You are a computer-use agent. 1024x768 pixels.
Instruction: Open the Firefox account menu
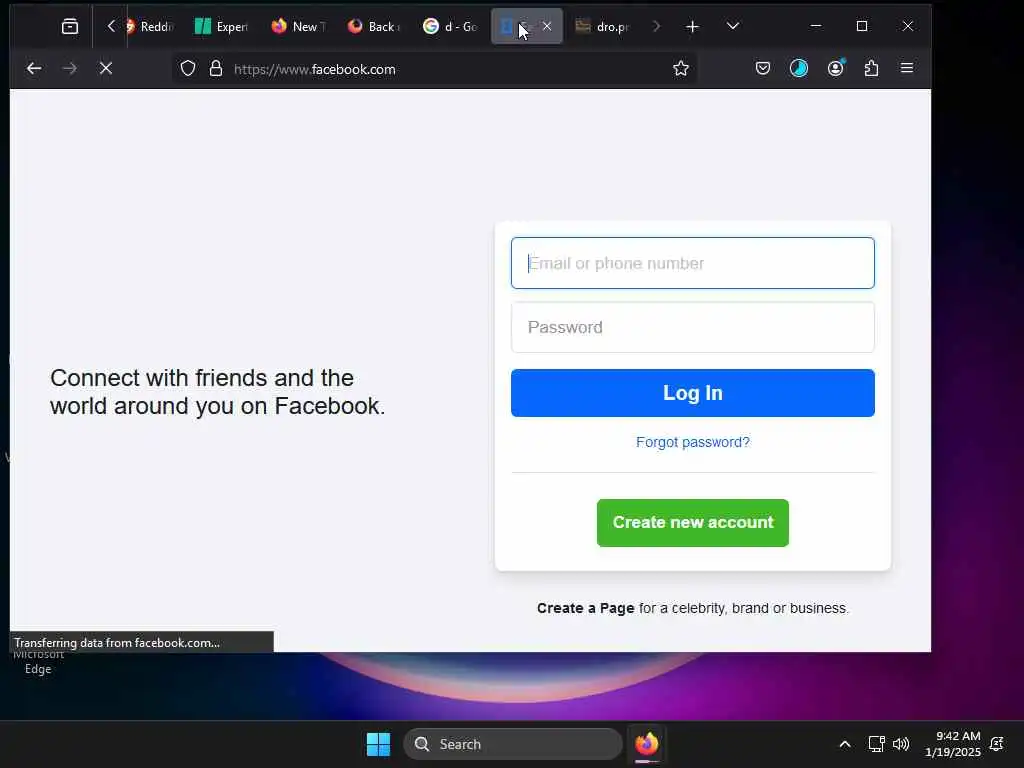click(x=835, y=69)
